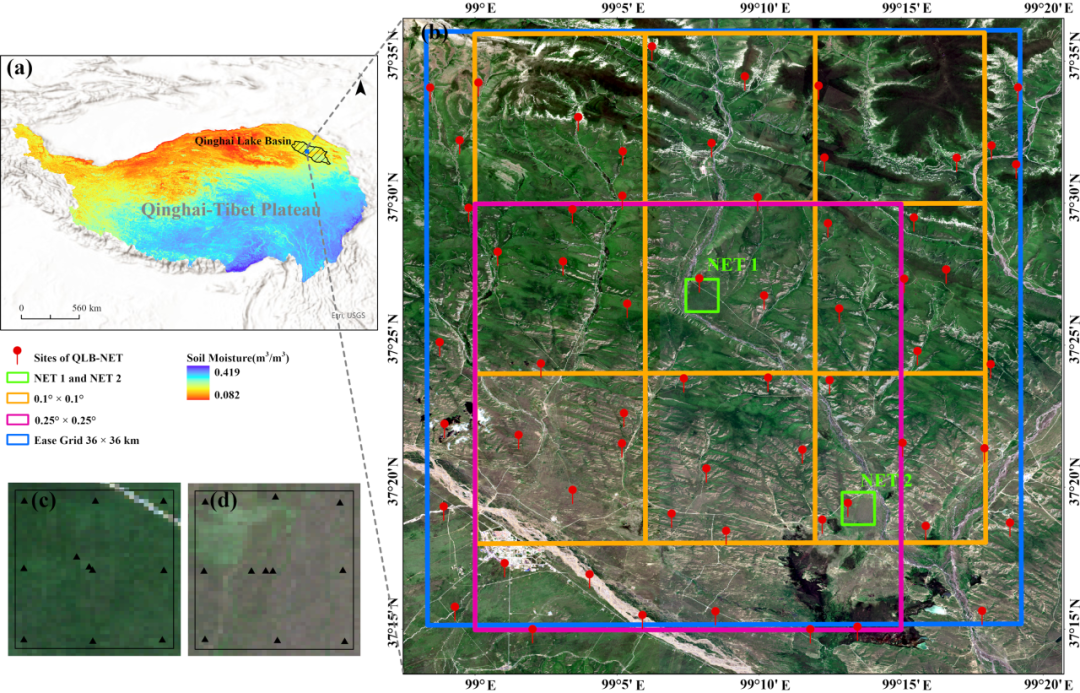Click the top axis label 99°15′ E
The width and height of the screenshot is (1080, 693).
906,8
